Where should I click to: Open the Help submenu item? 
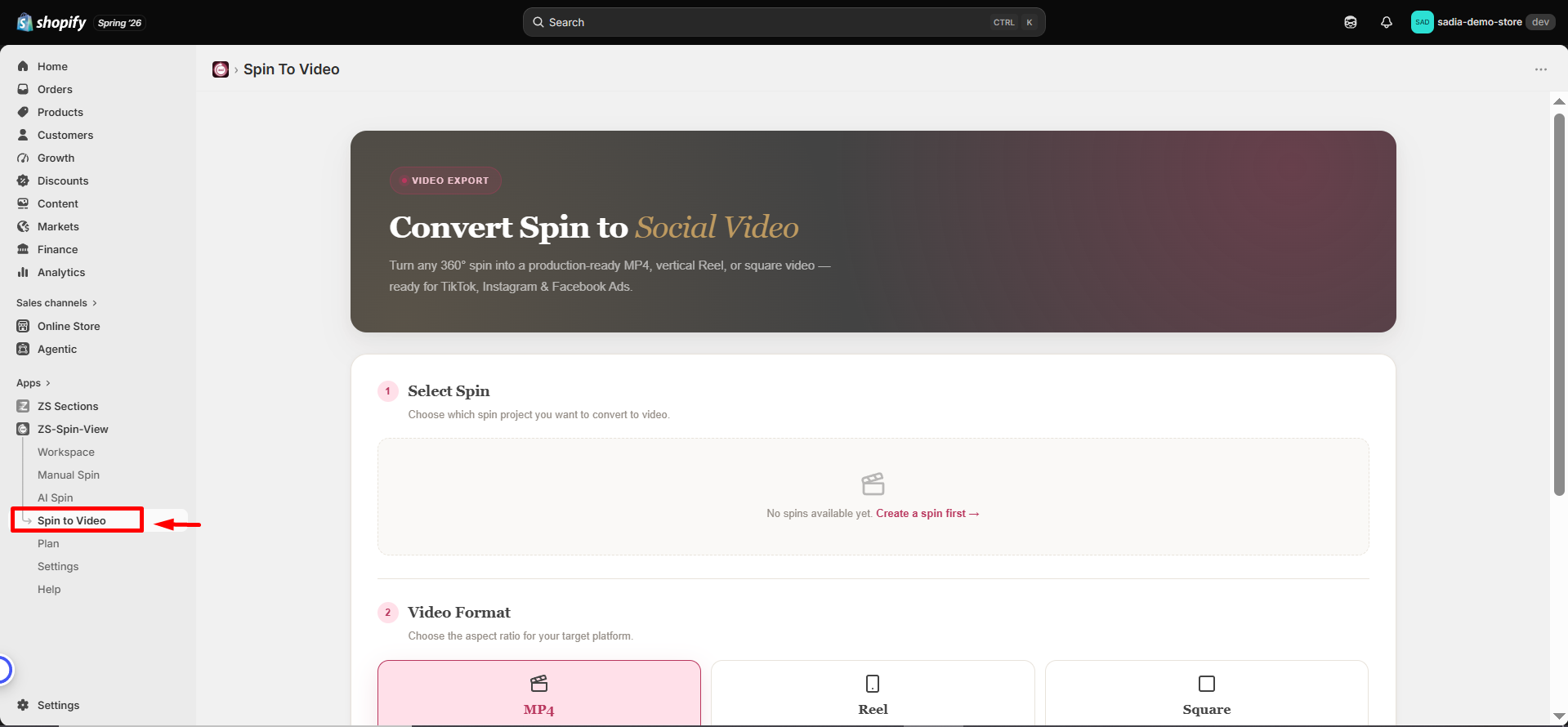tap(49, 589)
